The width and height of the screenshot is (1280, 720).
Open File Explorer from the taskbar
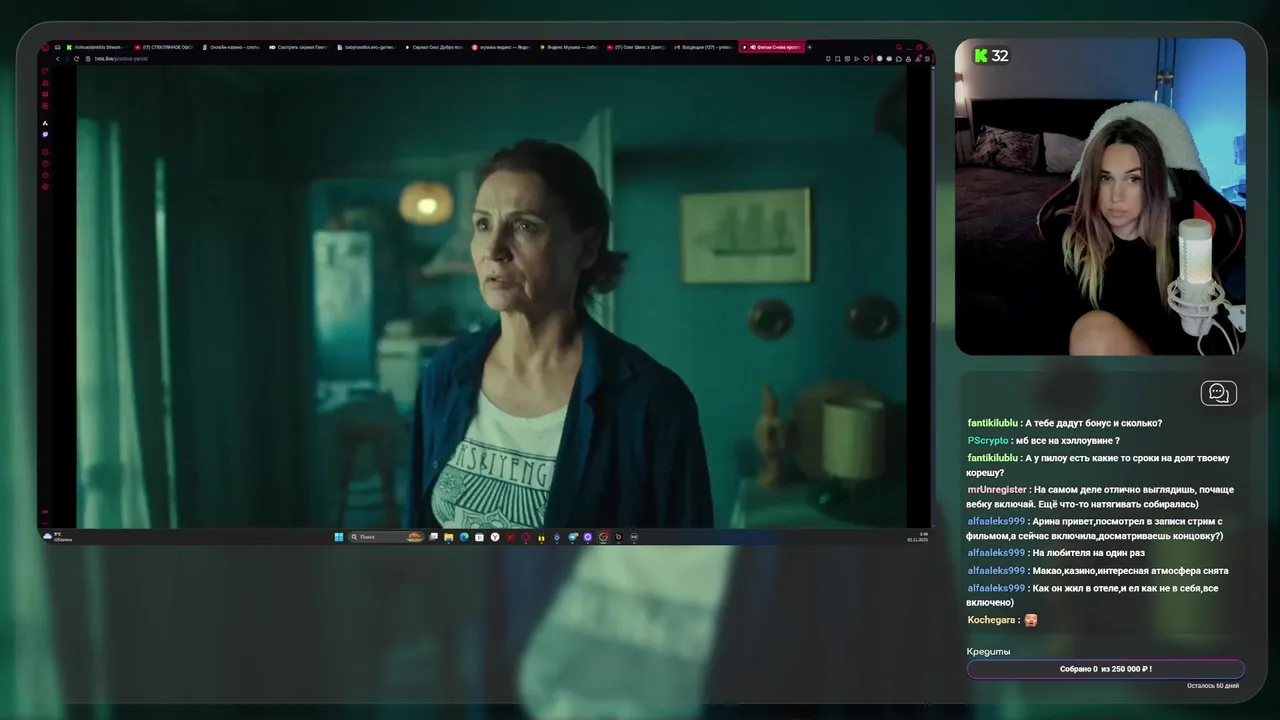coord(449,537)
